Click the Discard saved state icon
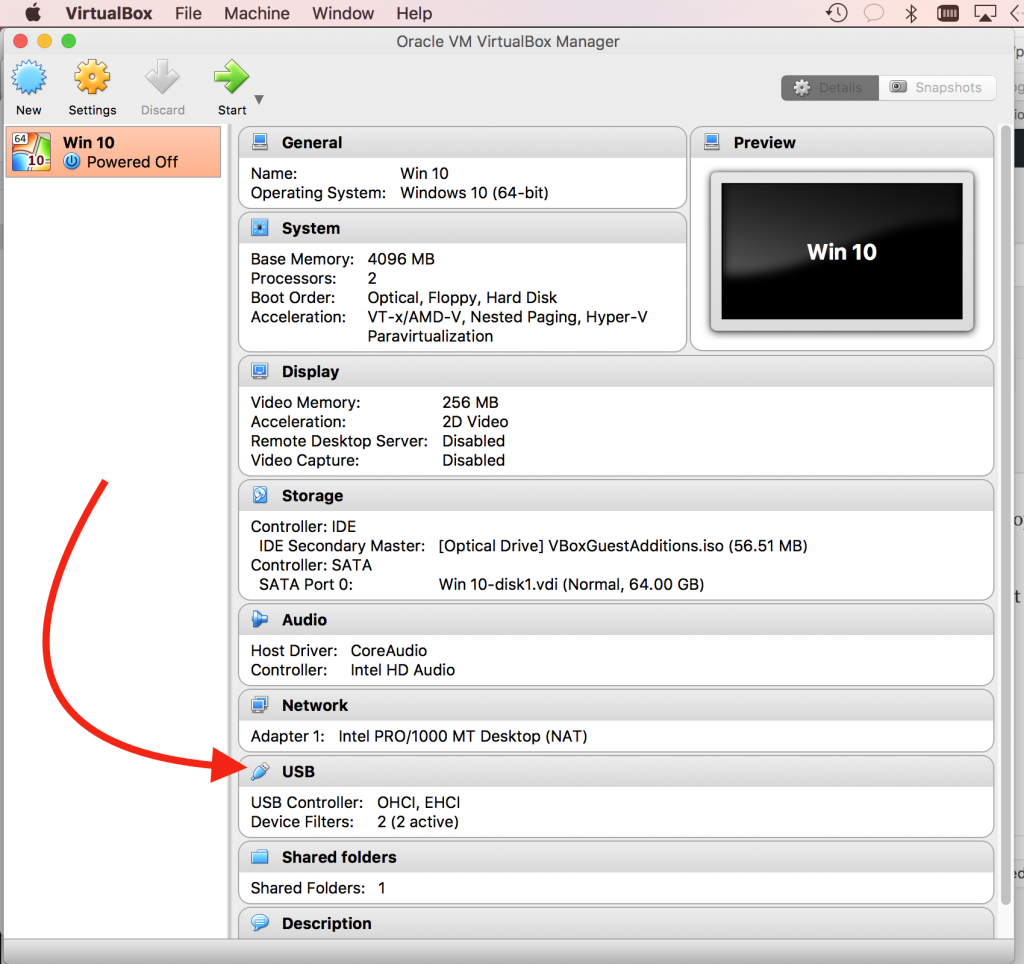 (x=162, y=77)
